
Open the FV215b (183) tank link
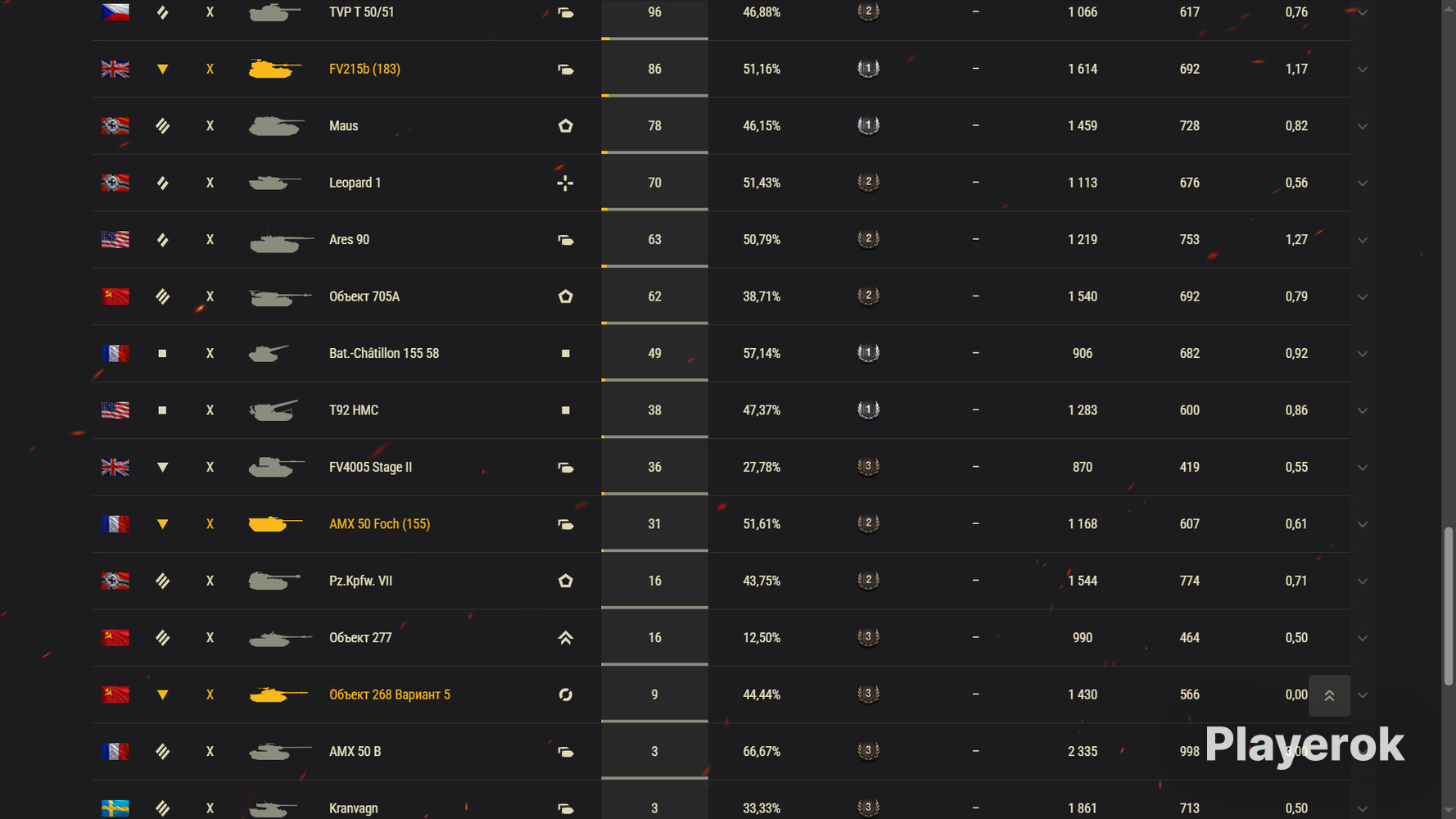[364, 69]
